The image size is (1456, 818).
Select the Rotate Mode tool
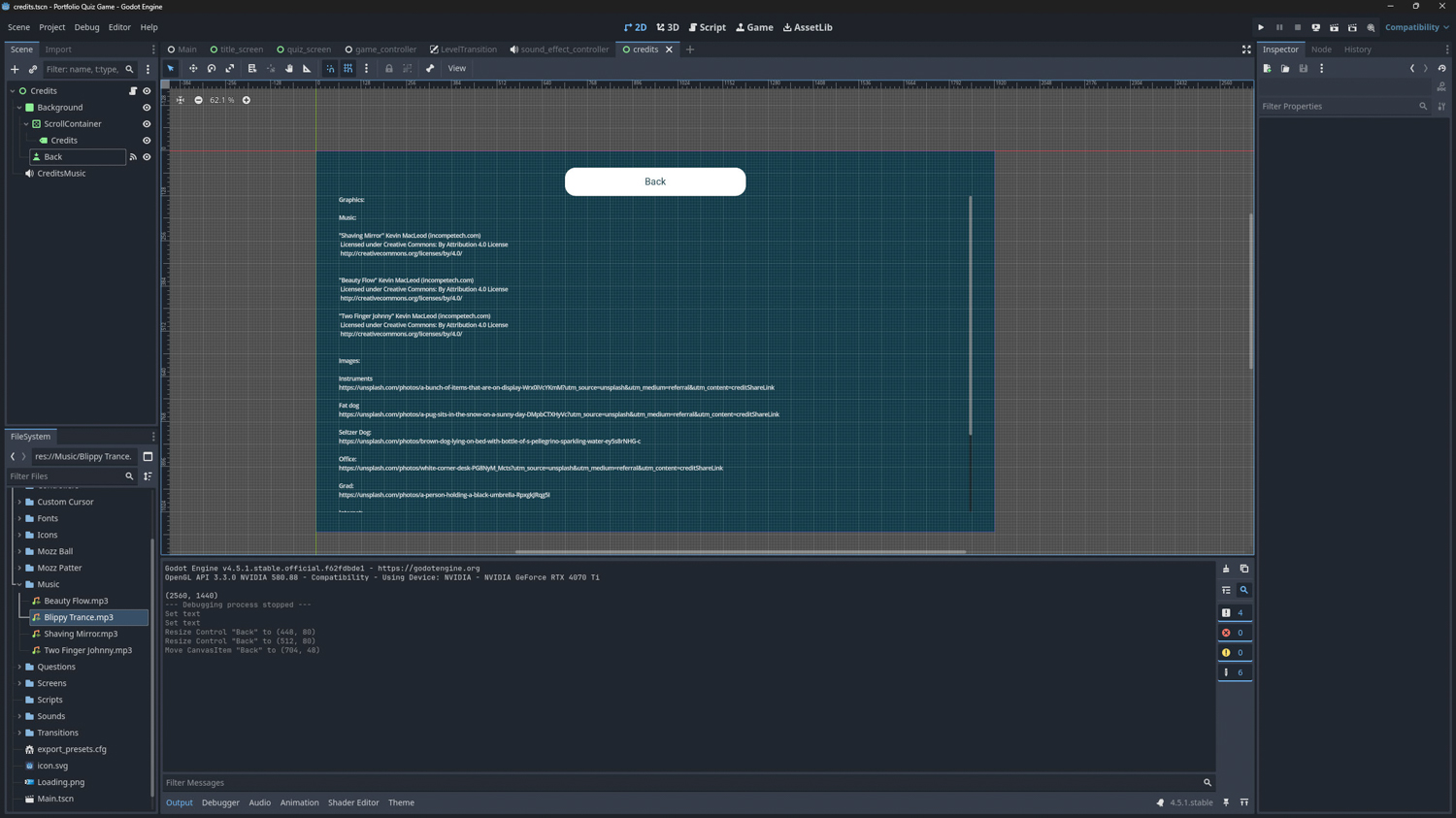pyautogui.click(x=212, y=69)
